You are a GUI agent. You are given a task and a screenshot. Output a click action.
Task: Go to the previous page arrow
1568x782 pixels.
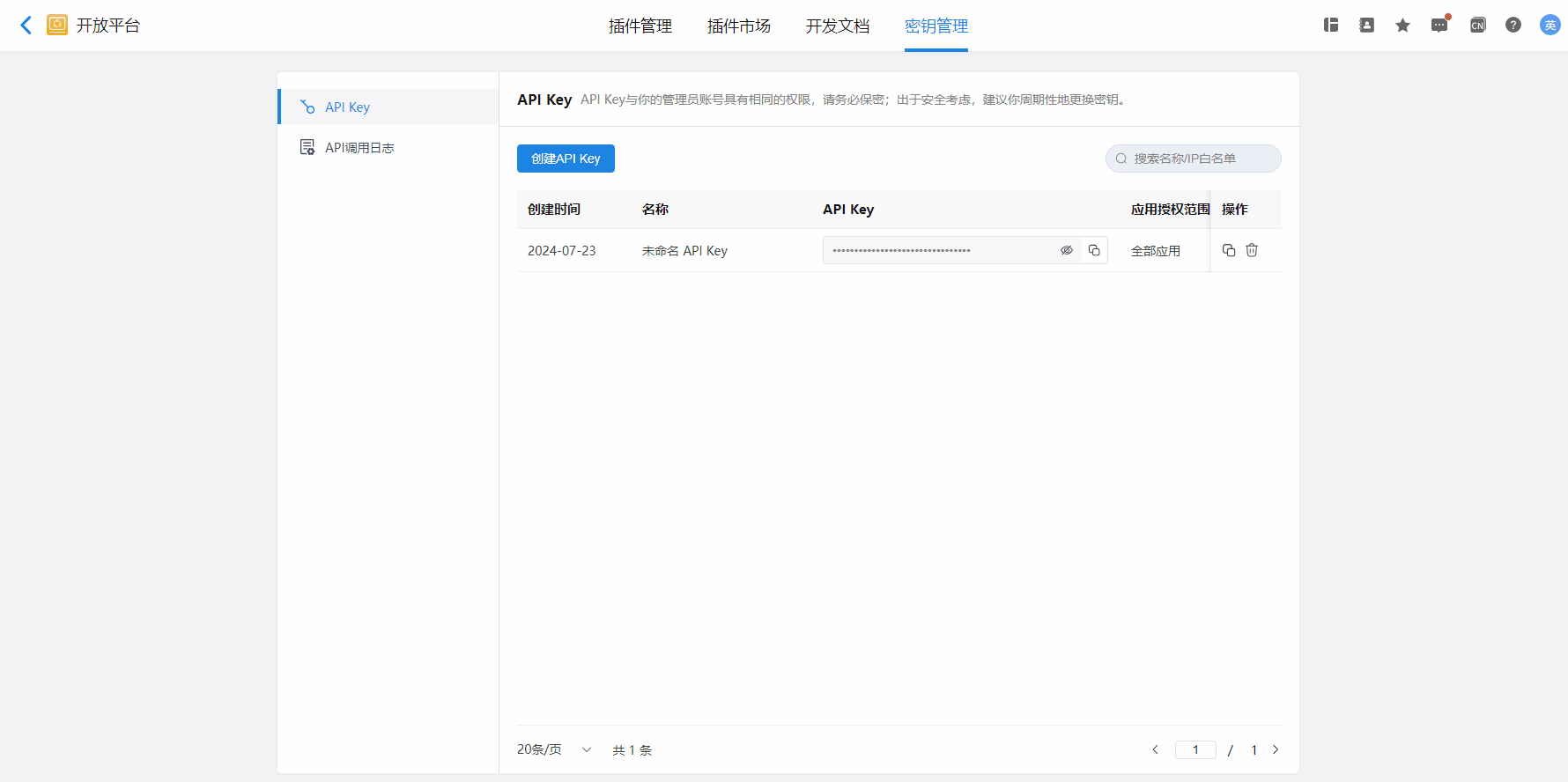(1155, 749)
